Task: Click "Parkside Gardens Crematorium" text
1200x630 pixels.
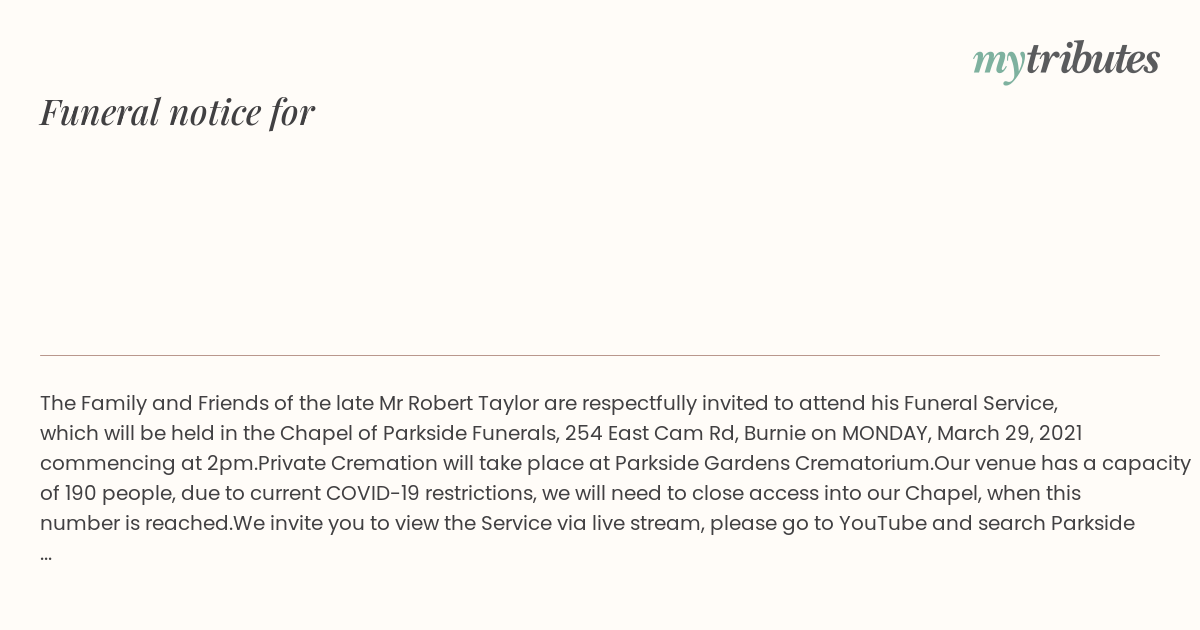Action: click(x=774, y=464)
